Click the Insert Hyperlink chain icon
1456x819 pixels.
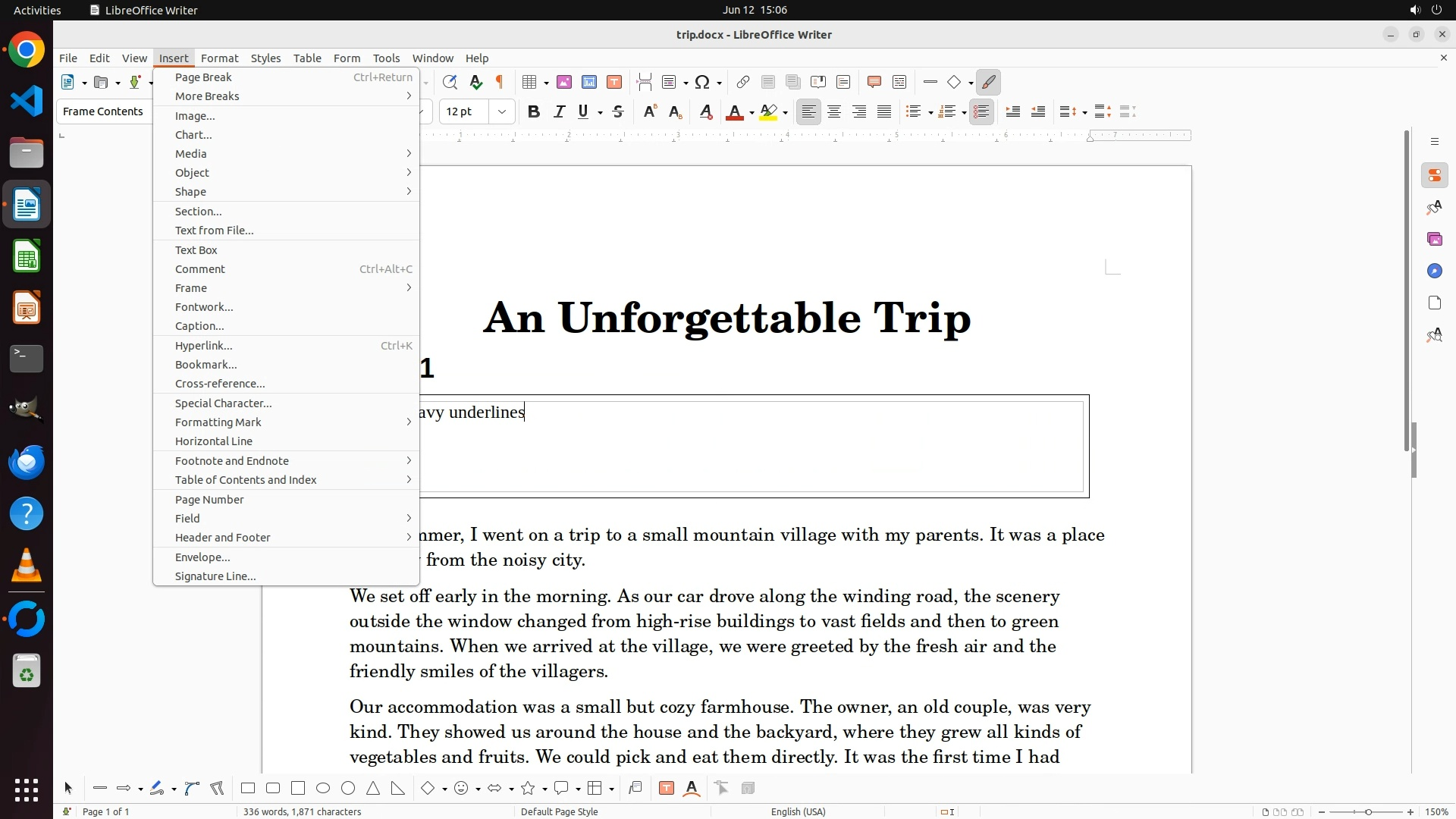click(743, 82)
